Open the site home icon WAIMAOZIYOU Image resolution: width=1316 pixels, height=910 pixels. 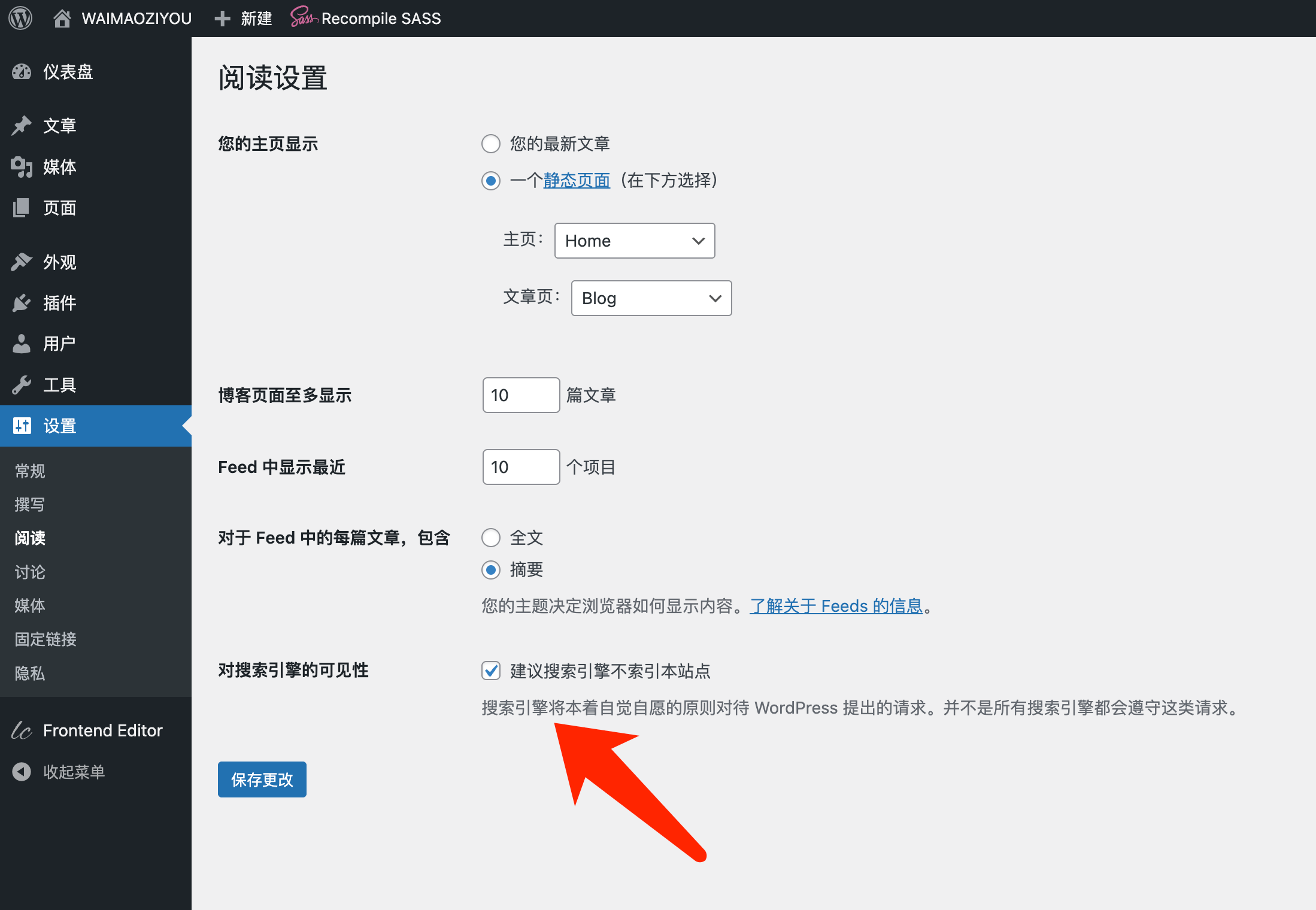(62, 18)
